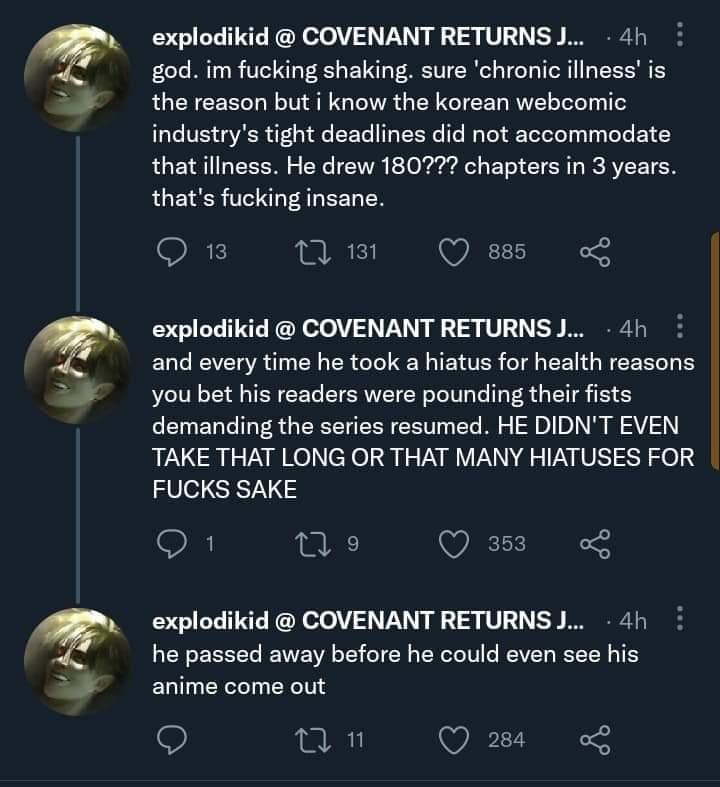Like the tweet with 353 likes
The width and height of the screenshot is (720, 787).
click(456, 543)
